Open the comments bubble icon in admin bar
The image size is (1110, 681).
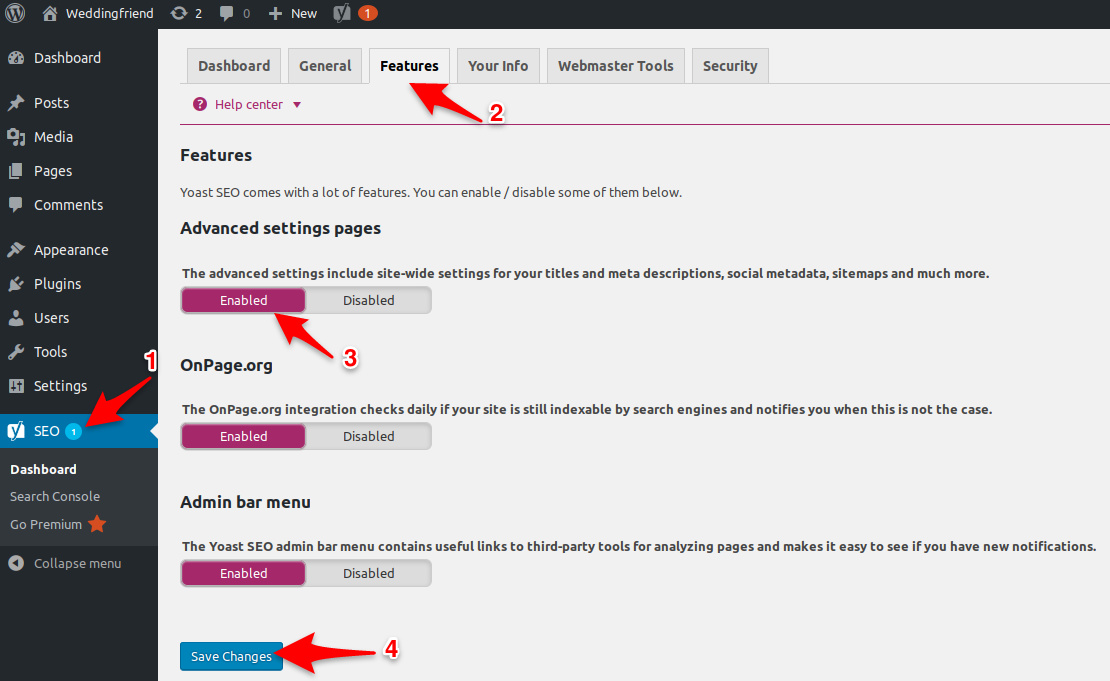(x=227, y=13)
